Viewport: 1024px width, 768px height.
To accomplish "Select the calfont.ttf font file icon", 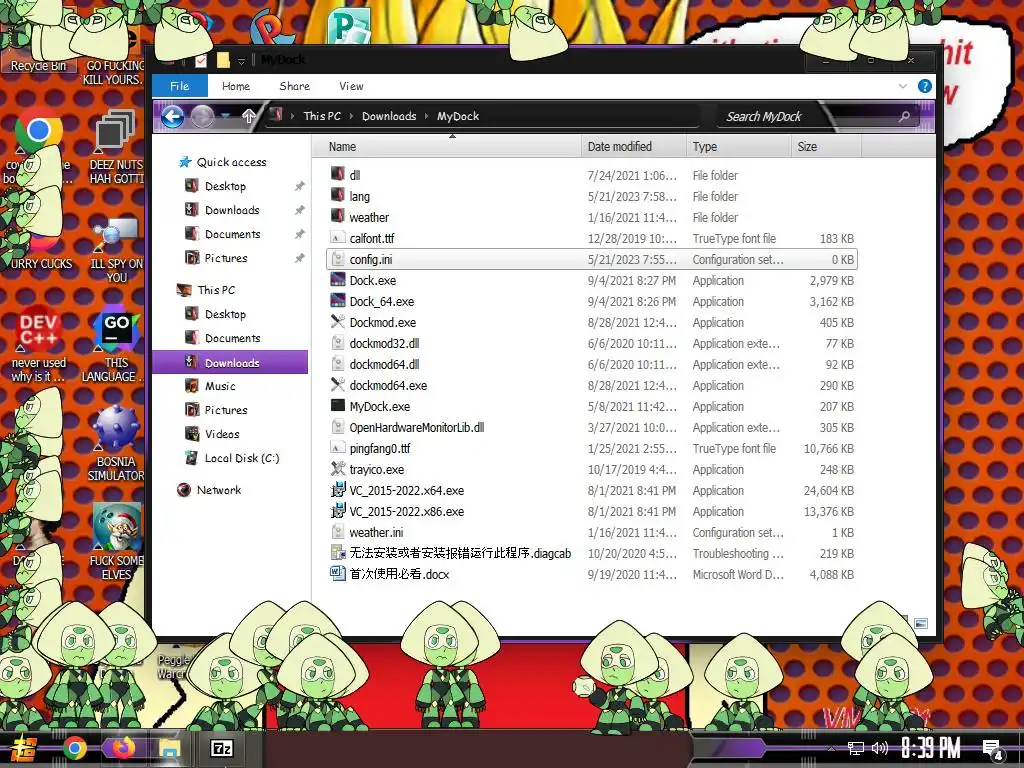I will pos(338,238).
